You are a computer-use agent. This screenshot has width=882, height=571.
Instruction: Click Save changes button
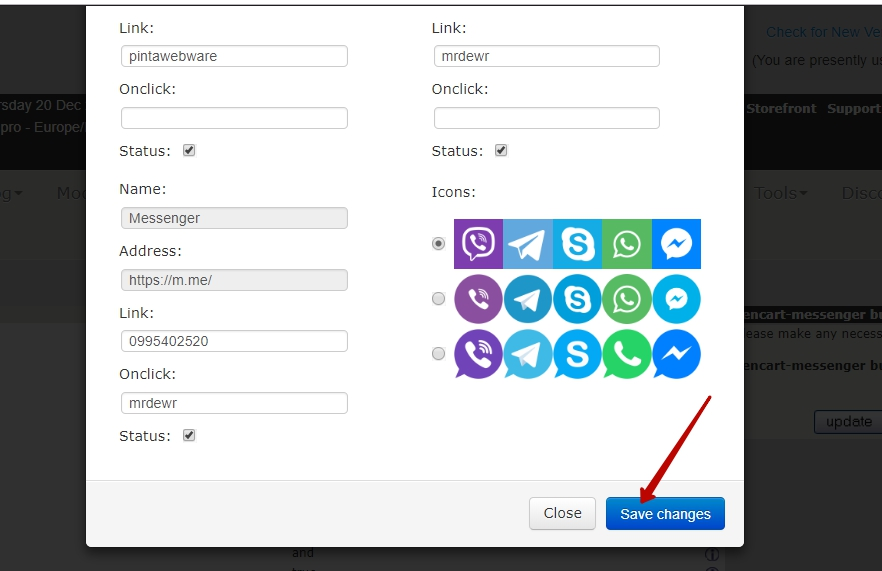[x=665, y=514]
